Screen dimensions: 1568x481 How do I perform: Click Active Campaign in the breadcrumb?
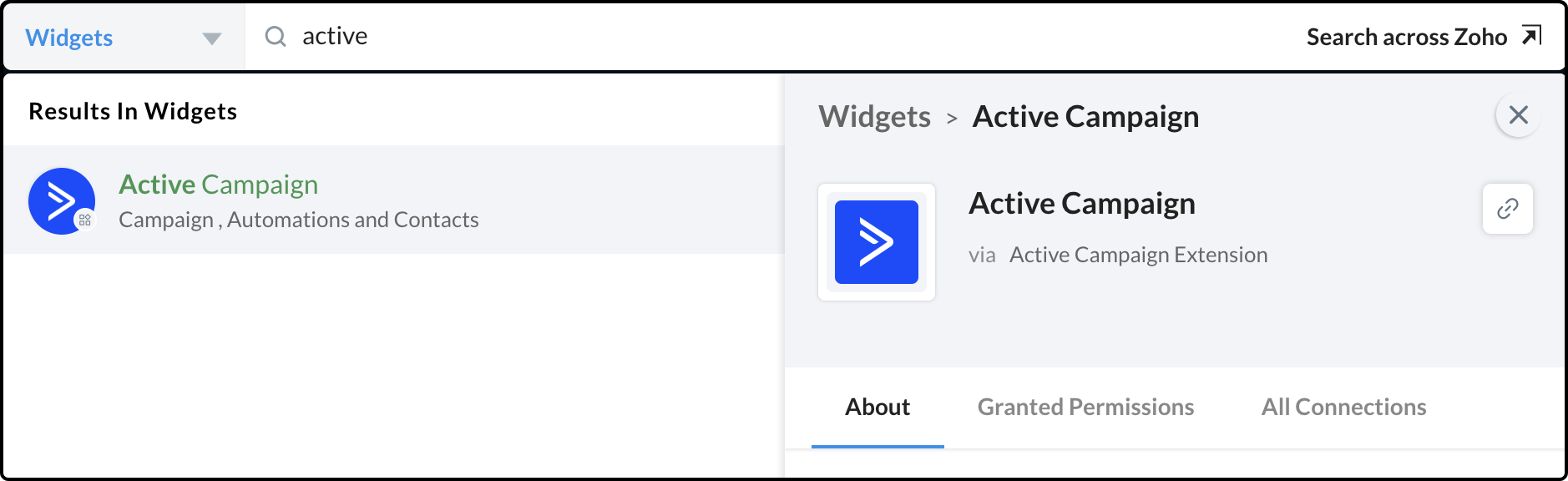tap(1085, 117)
